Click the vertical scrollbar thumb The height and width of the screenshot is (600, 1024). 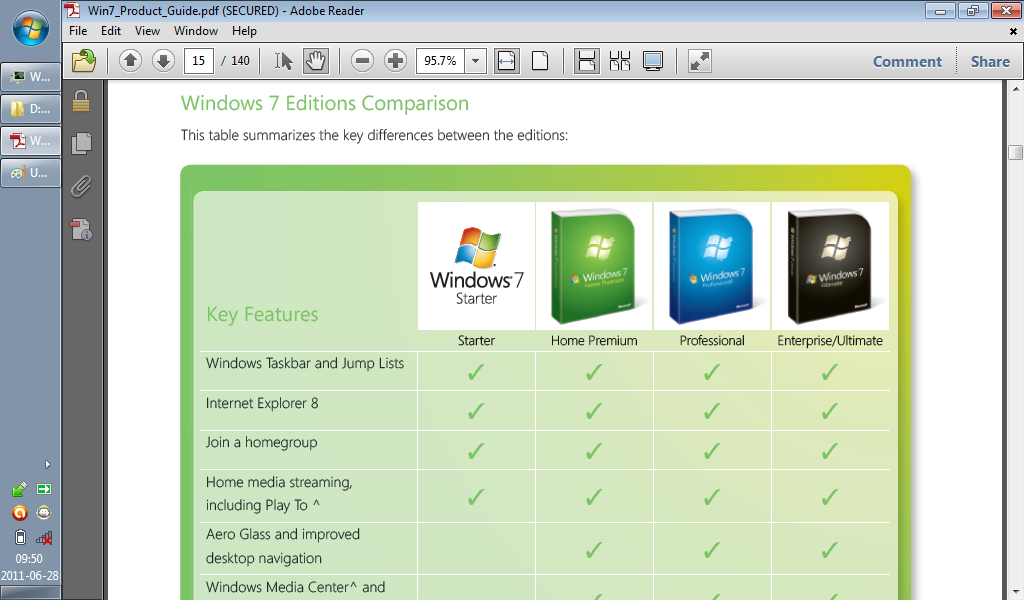click(x=1015, y=152)
